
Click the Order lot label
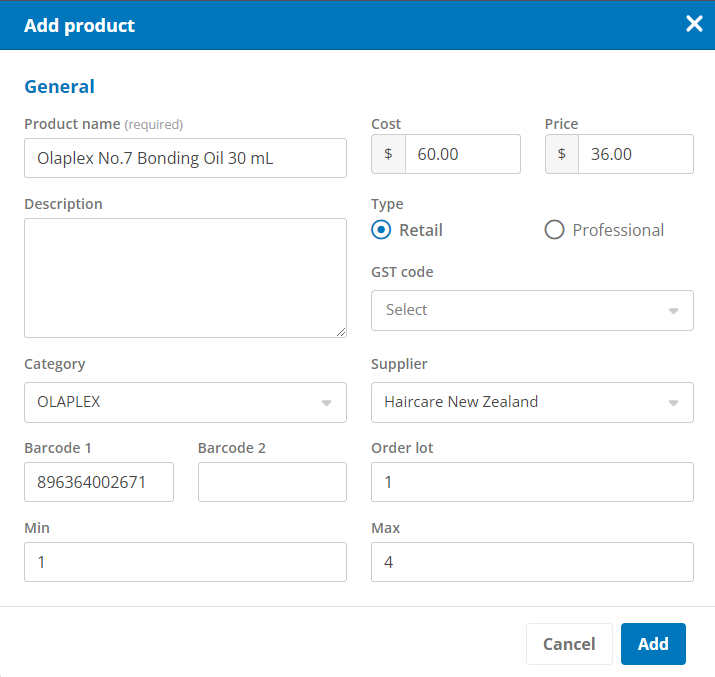(402, 448)
